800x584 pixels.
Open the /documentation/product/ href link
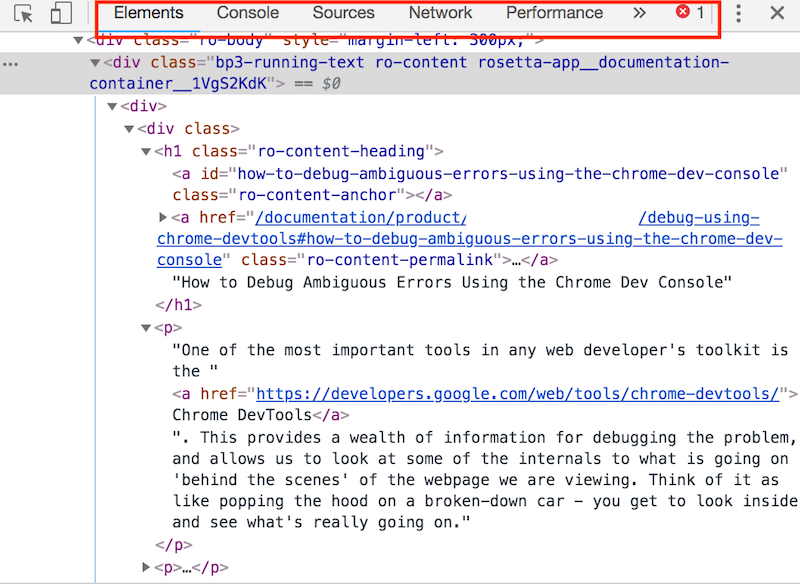point(361,218)
